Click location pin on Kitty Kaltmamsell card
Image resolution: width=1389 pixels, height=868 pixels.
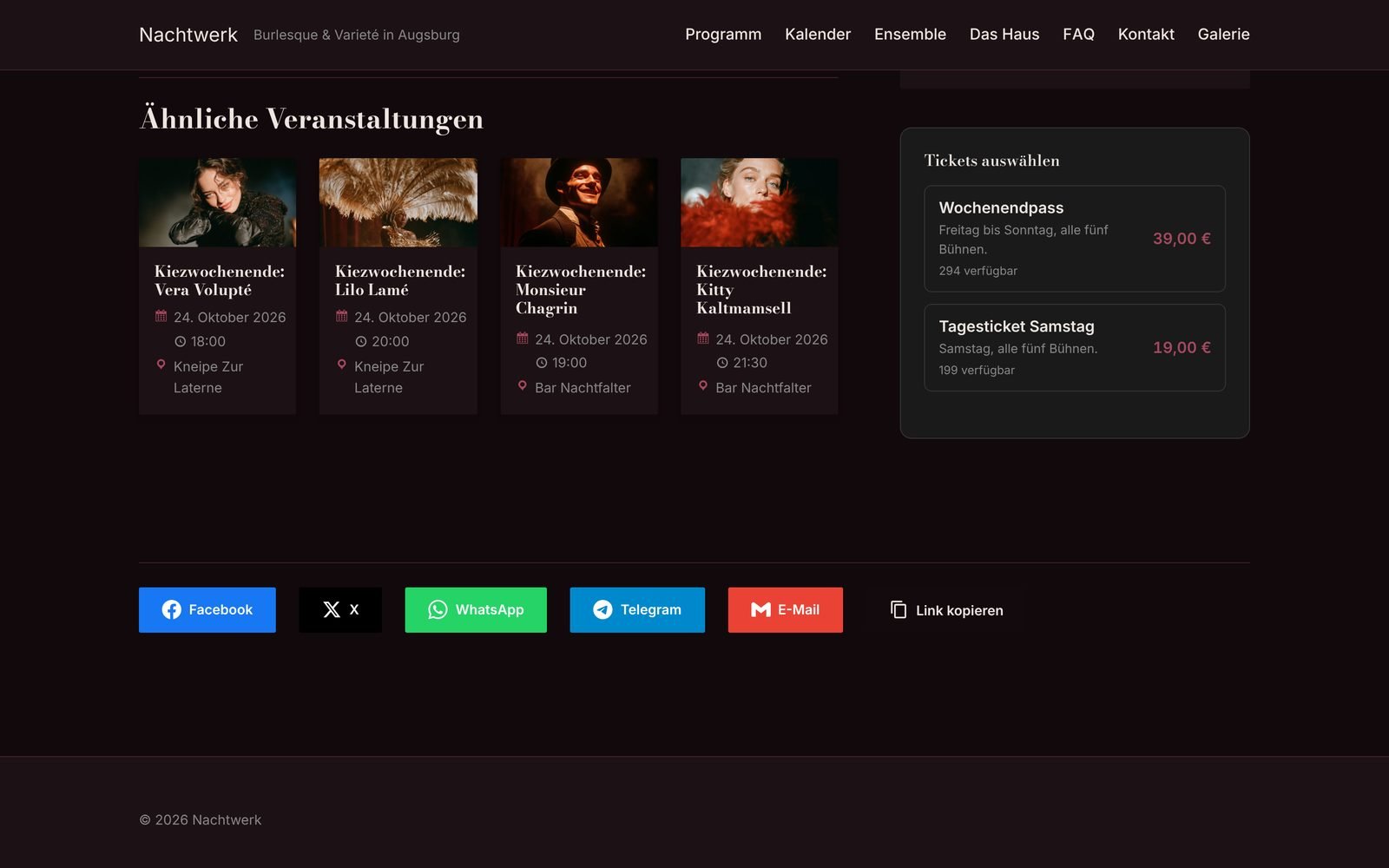point(702,386)
